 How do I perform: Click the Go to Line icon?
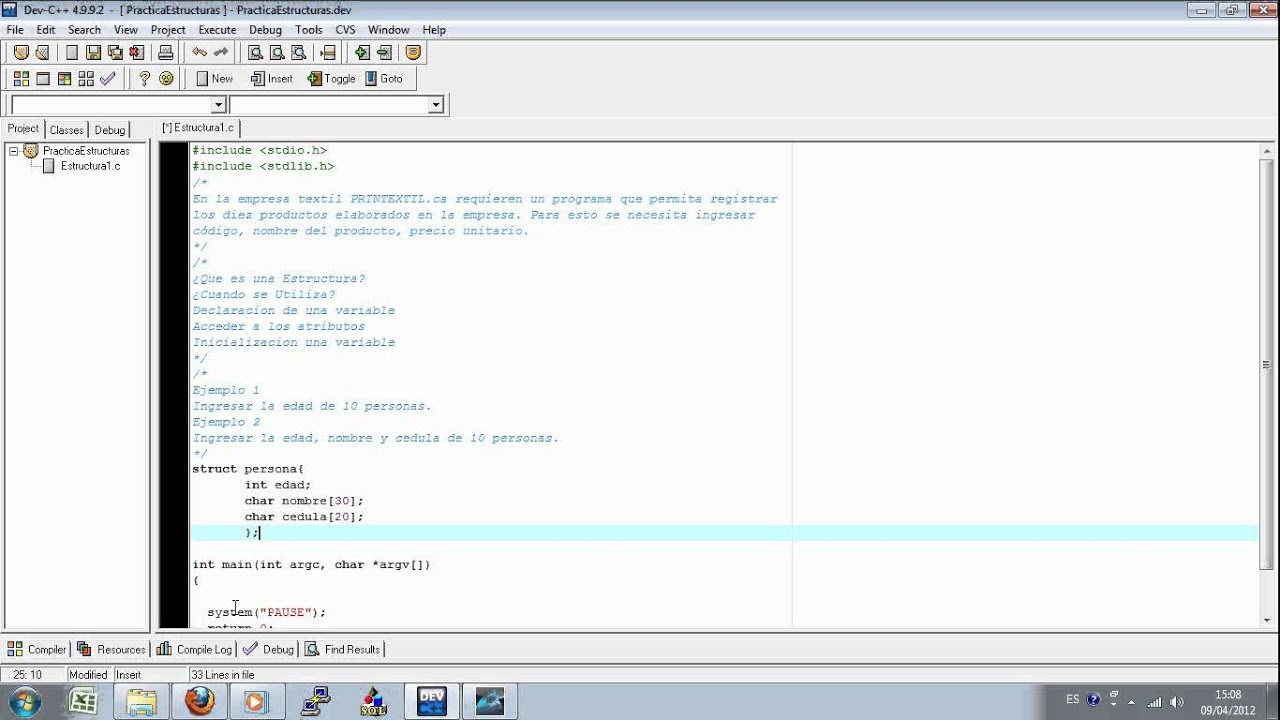click(327, 53)
